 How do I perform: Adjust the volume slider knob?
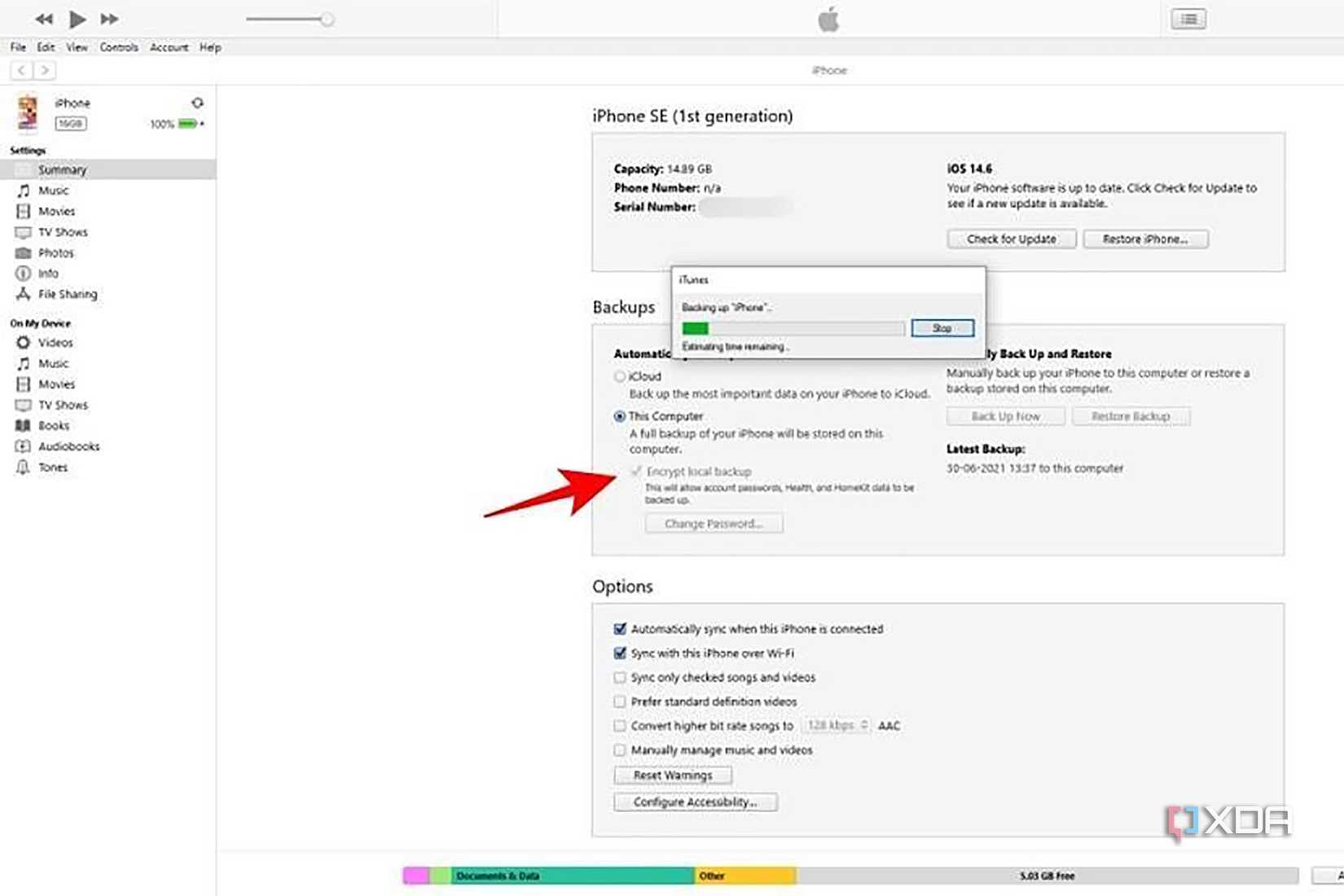[327, 19]
